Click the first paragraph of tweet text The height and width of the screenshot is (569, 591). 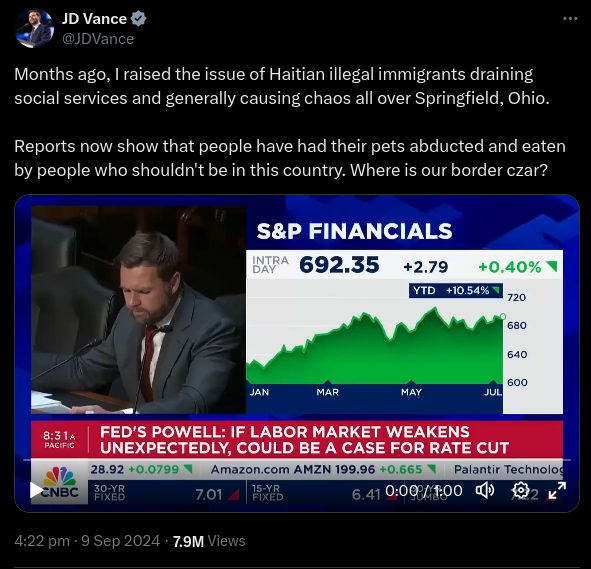[282, 86]
